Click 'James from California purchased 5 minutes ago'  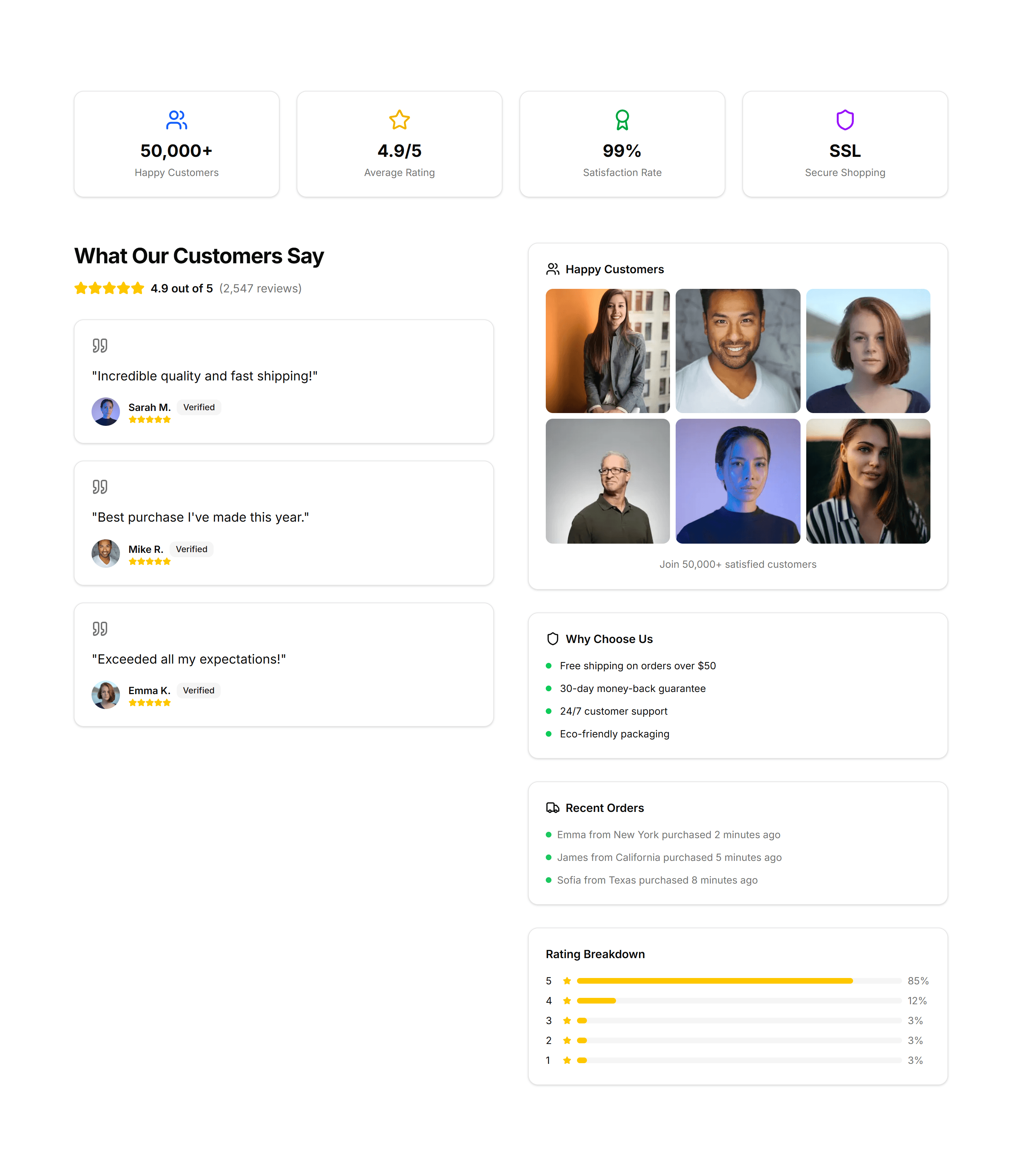(670, 857)
